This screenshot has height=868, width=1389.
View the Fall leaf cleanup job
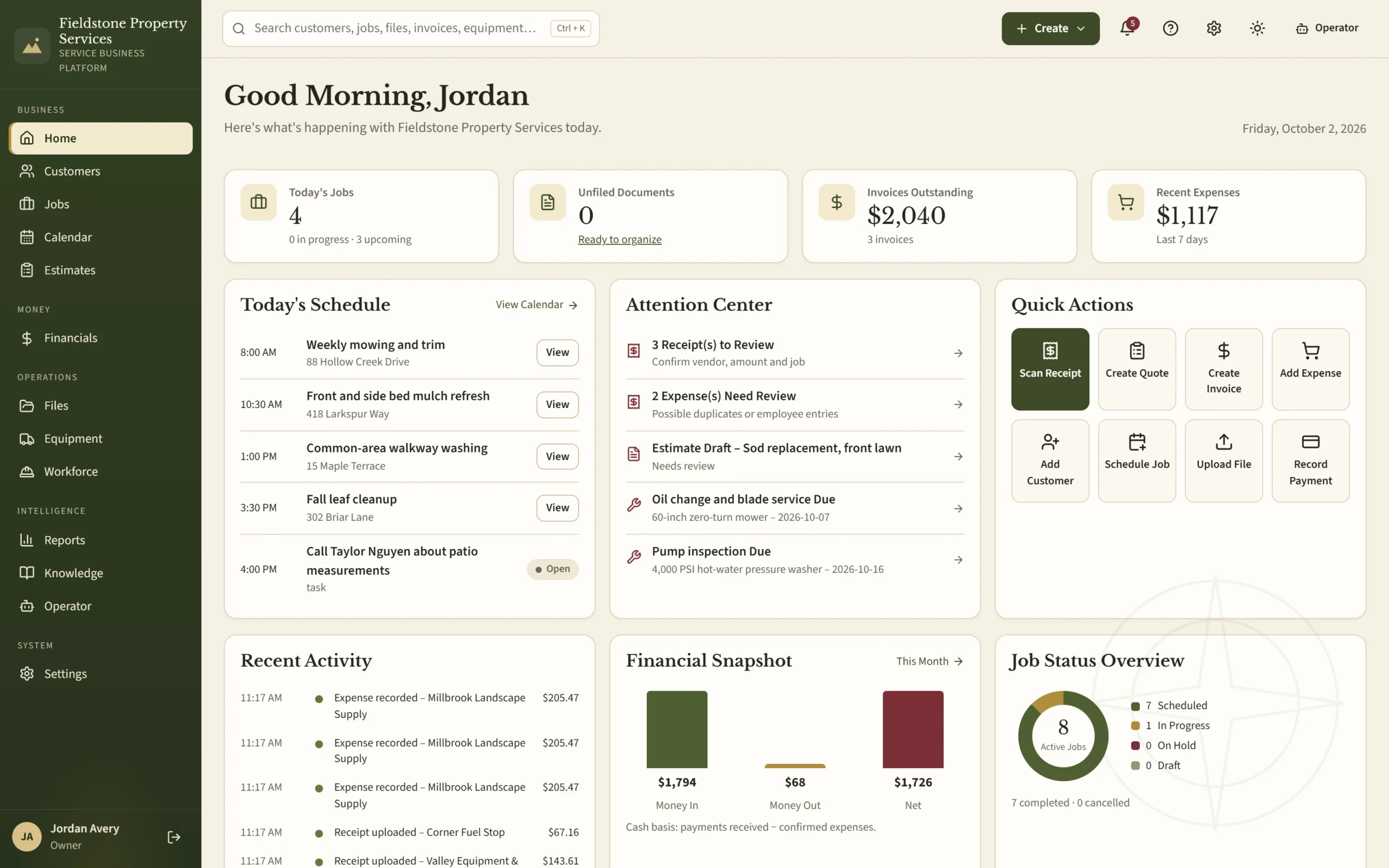click(557, 508)
